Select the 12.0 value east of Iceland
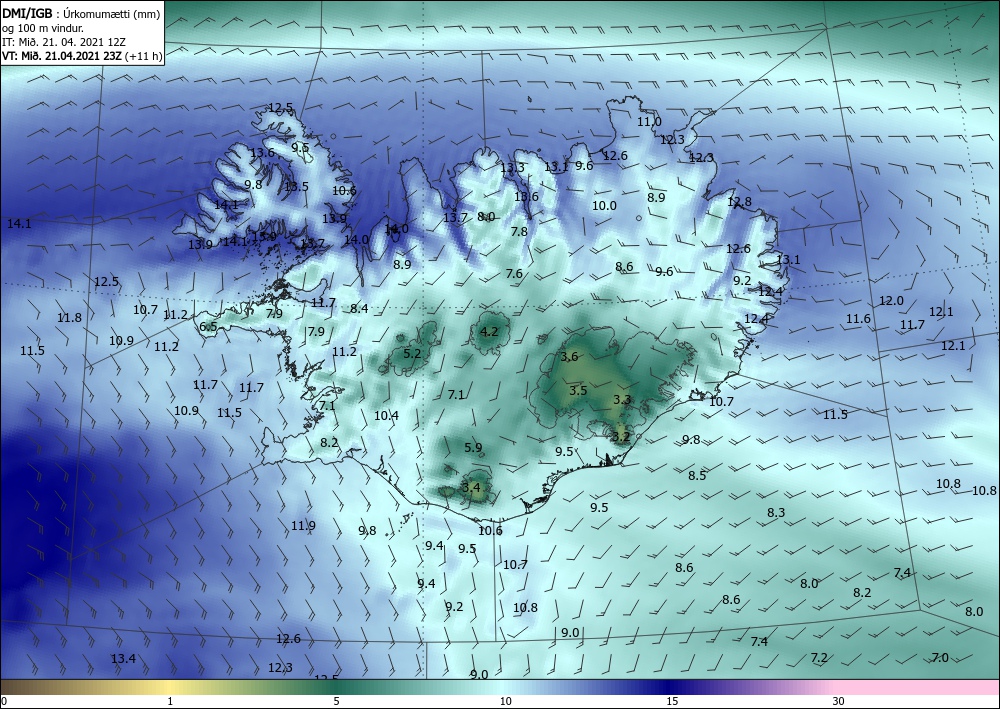 point(891,300)
